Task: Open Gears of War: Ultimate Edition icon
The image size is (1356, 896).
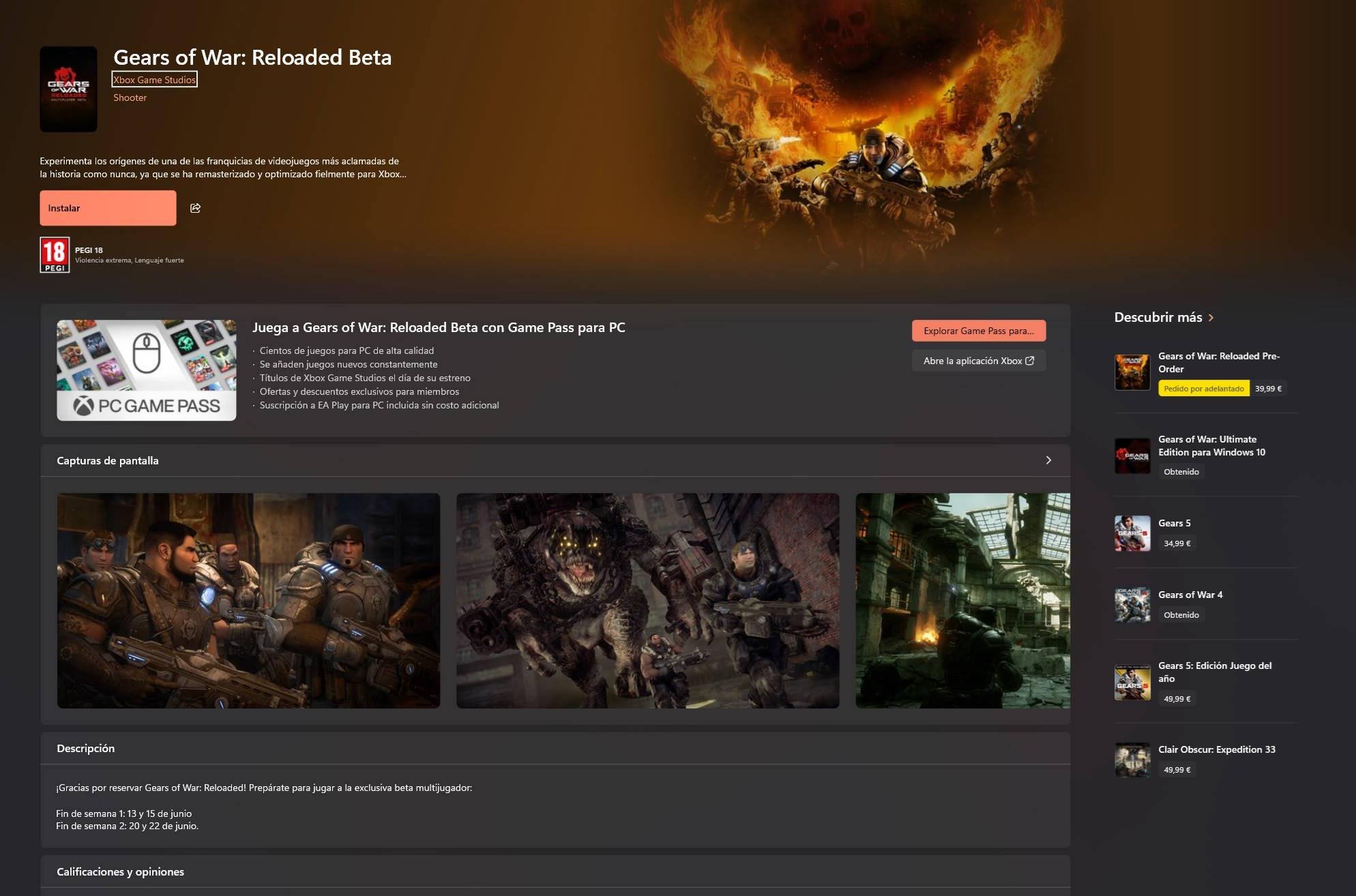Action: coord(1132,456)
